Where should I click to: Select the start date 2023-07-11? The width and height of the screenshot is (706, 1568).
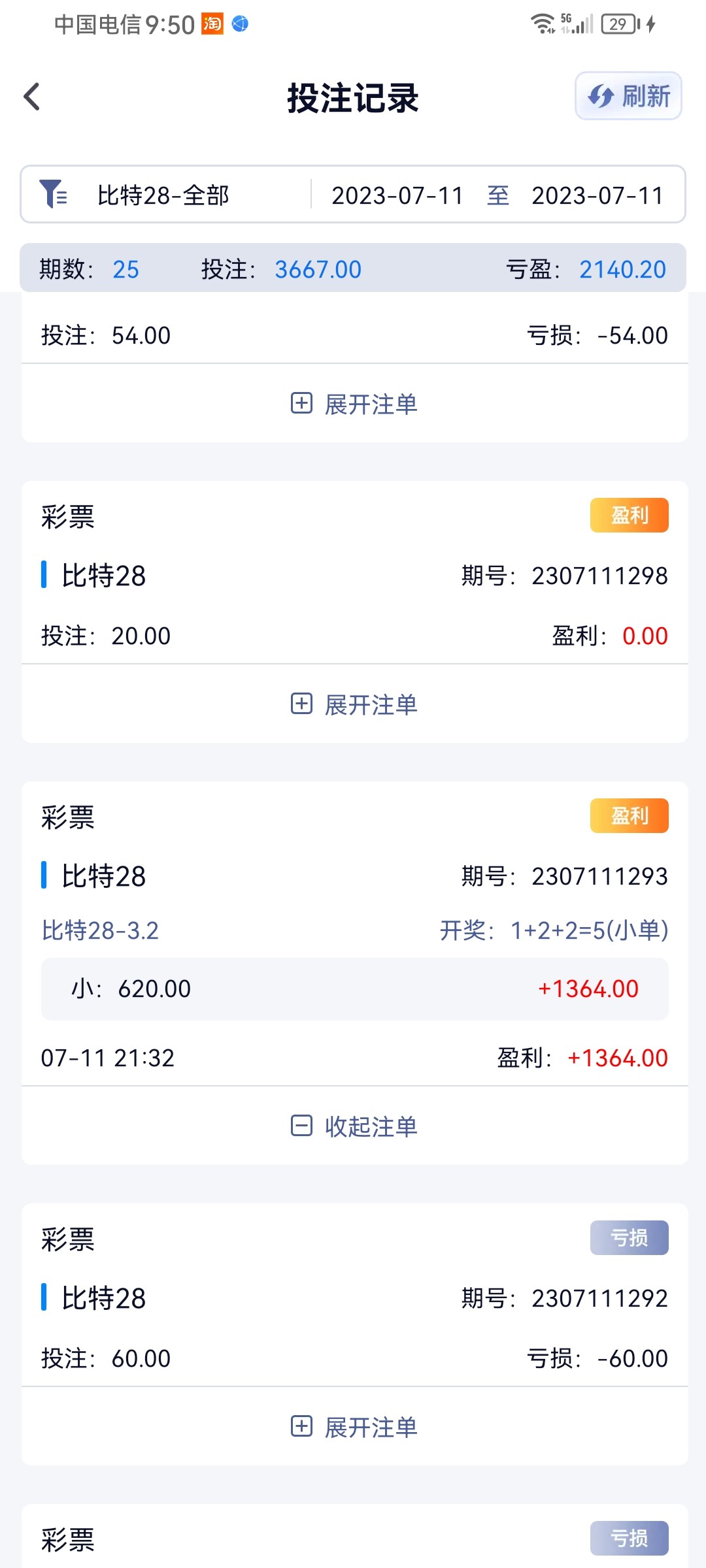397,195
